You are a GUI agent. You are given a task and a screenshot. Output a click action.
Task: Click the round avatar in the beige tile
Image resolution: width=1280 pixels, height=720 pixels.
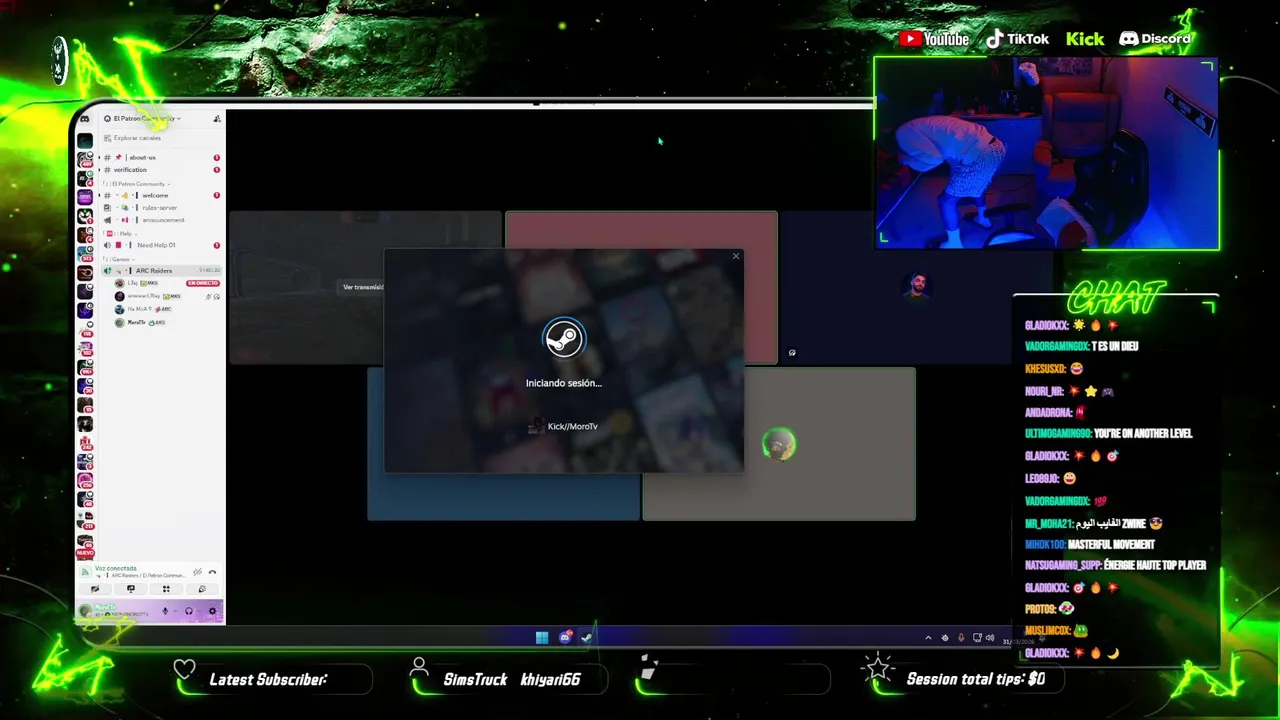click(778, 444)
